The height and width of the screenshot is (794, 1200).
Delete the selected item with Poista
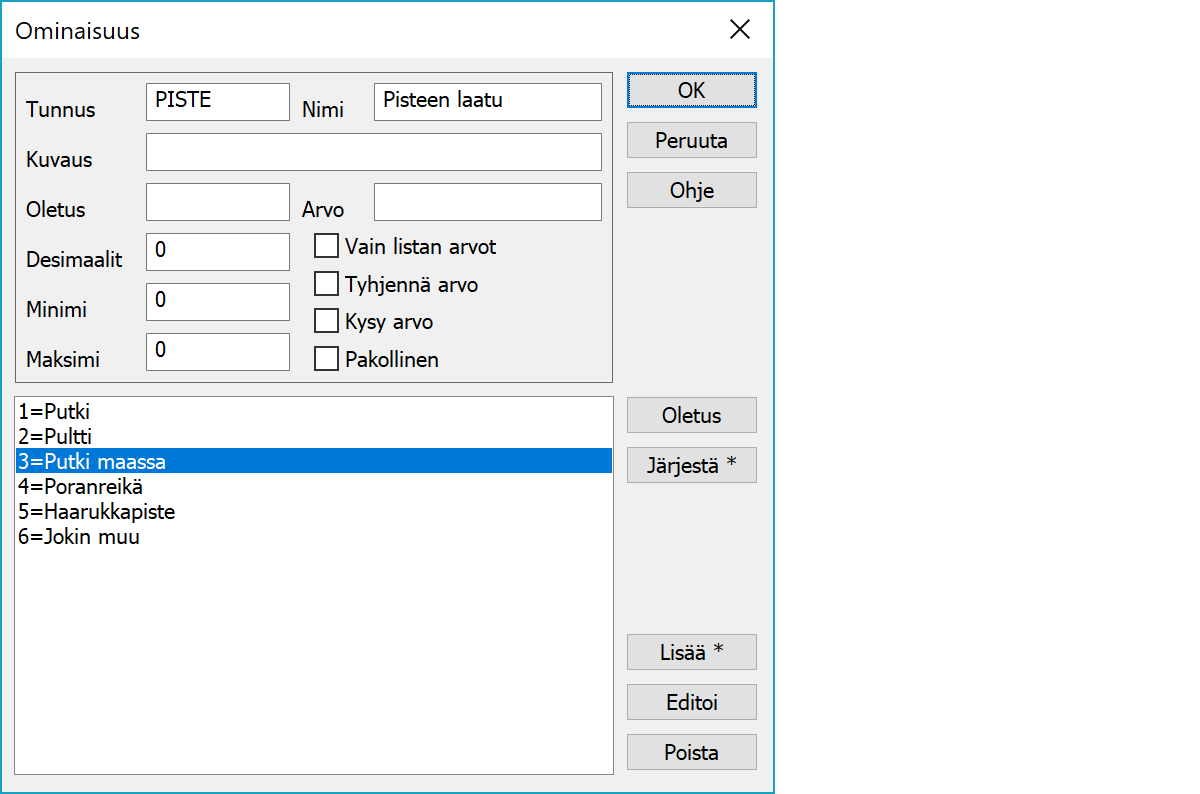click(691, 752)
